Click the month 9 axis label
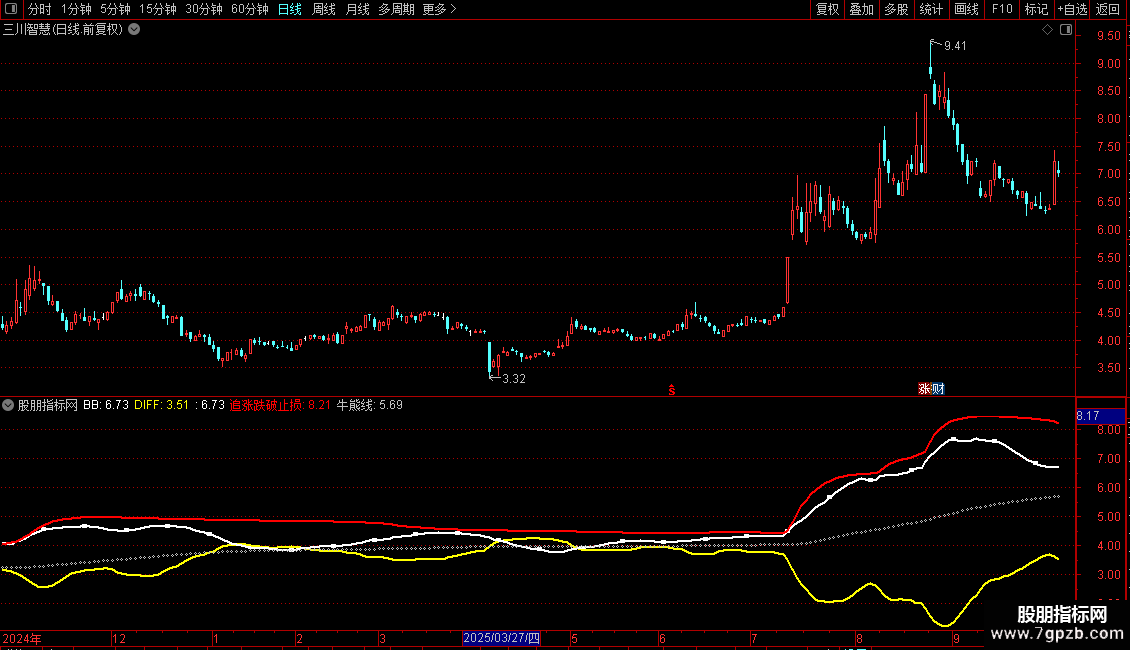Viewport: 1130px width, 650px height. click(956, 638)
